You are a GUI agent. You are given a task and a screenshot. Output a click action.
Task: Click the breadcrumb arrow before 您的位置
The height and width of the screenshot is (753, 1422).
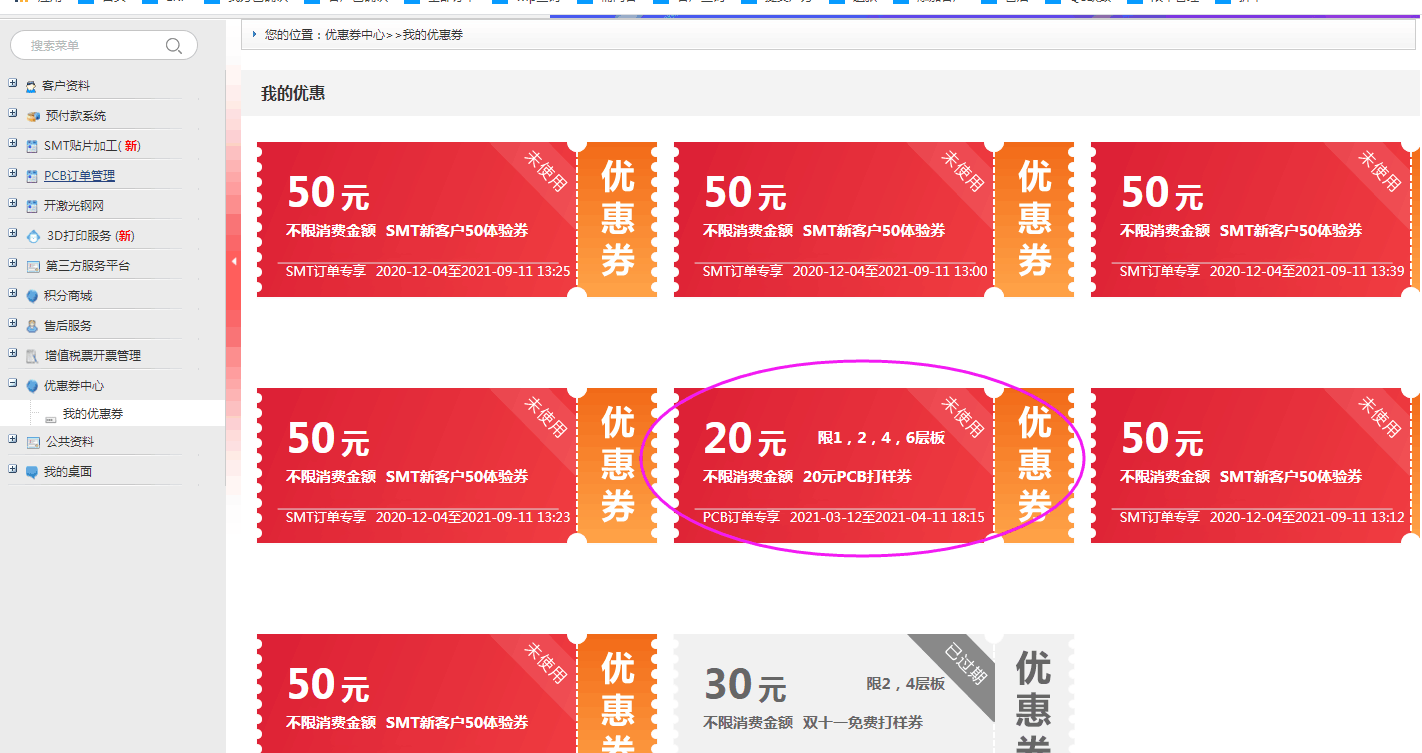(x=254, y=34)
